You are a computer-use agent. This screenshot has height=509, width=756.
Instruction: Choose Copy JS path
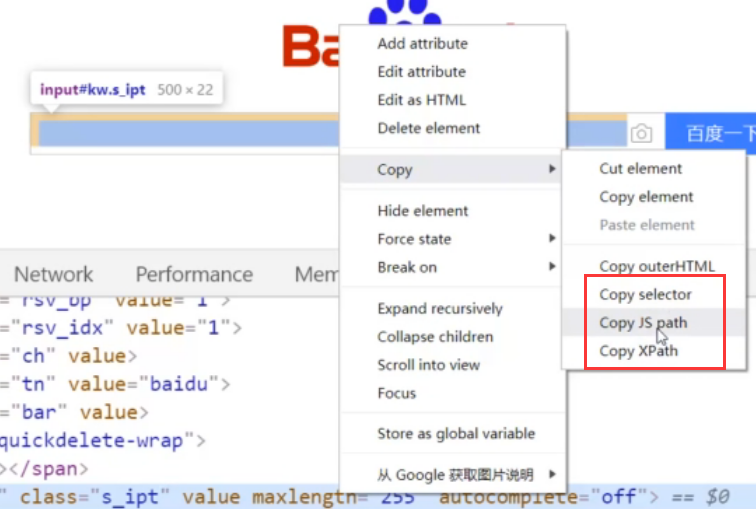pos(643,322)
